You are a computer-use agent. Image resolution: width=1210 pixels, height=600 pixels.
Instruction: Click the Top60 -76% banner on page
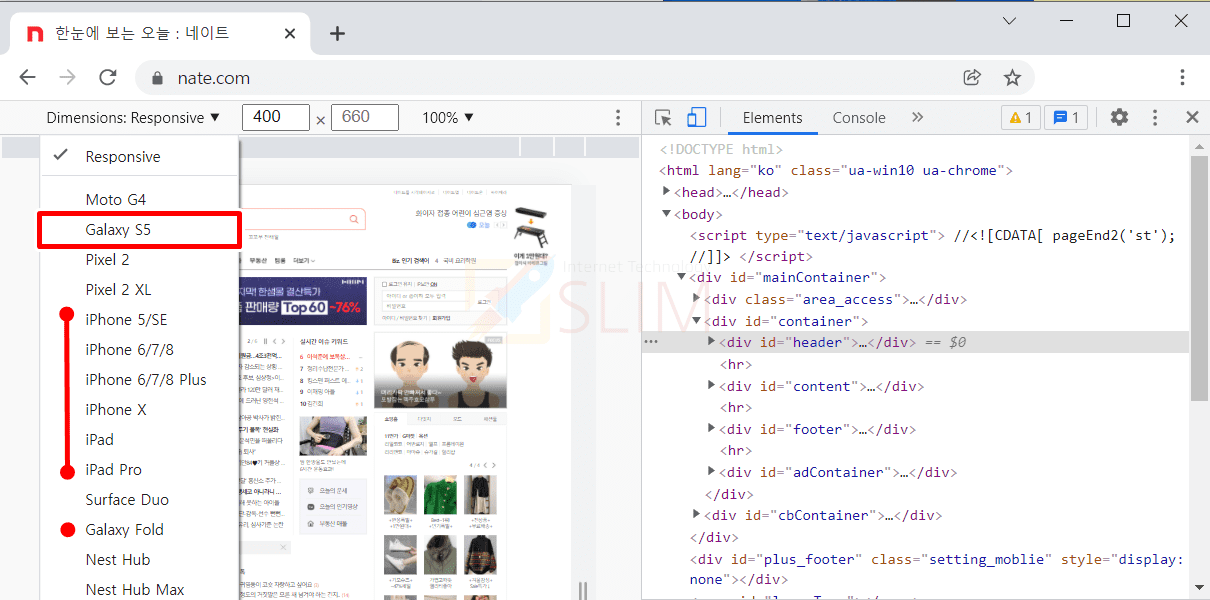coord(303,302)
